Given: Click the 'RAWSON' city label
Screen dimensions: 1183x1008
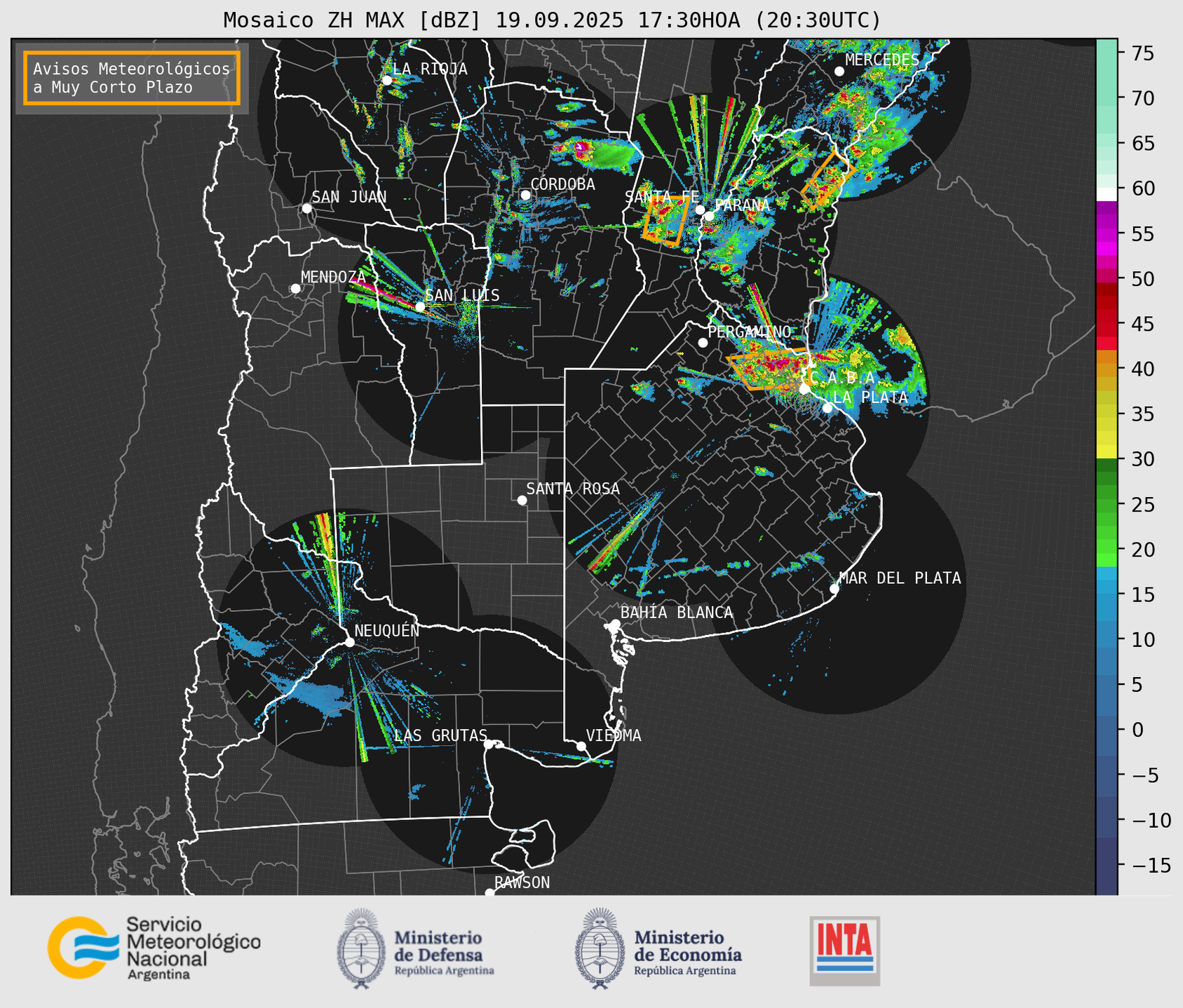Looking at the screenshot, I should click(x=522, y=883).
